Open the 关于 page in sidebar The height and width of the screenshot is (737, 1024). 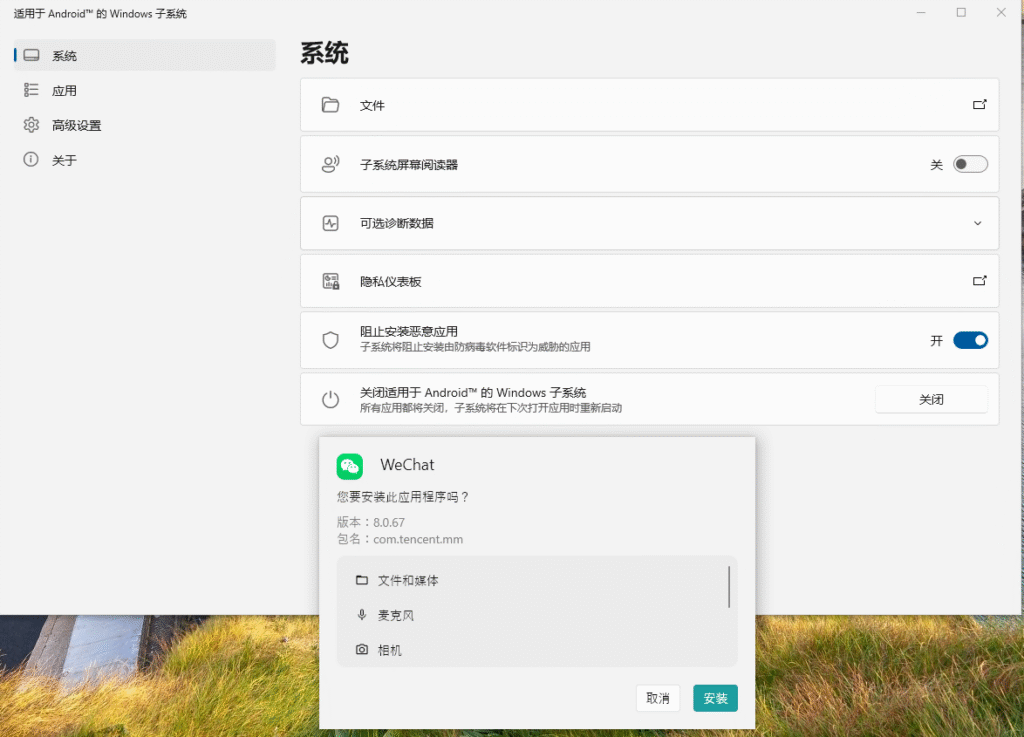64,160
